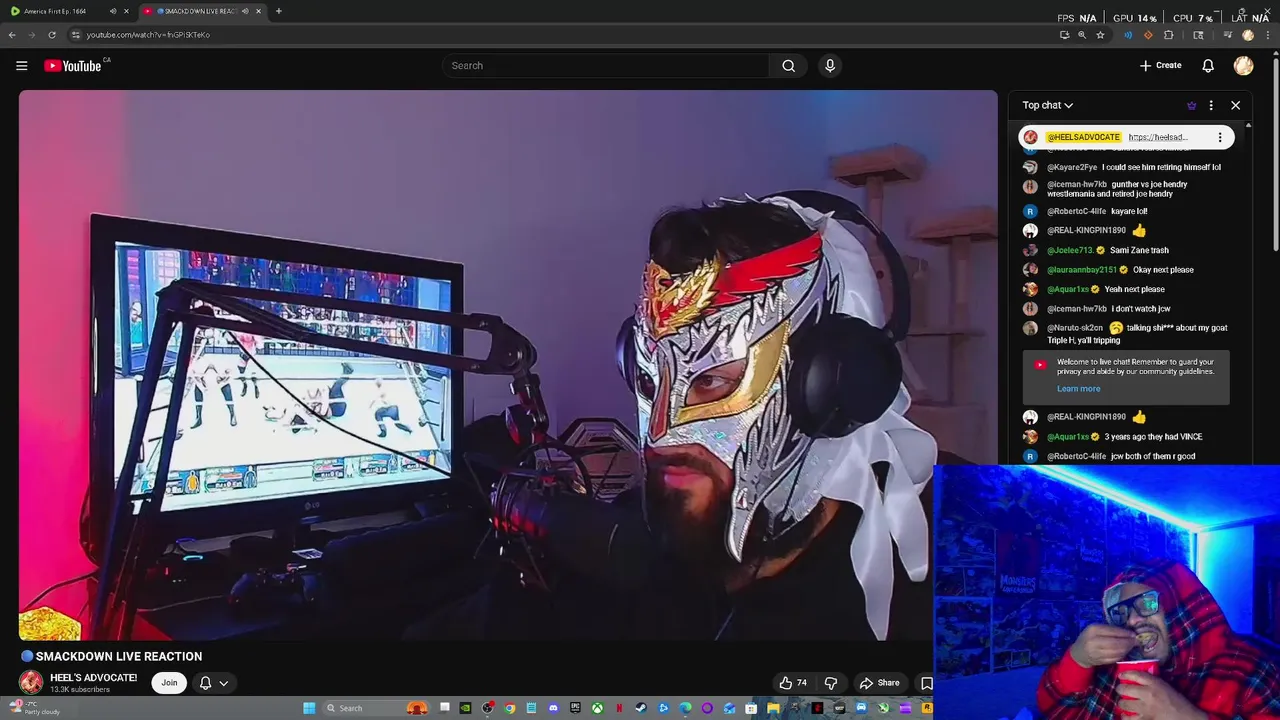Open the browser zoom magnifier in address bar

click(x=1082, y=35)
